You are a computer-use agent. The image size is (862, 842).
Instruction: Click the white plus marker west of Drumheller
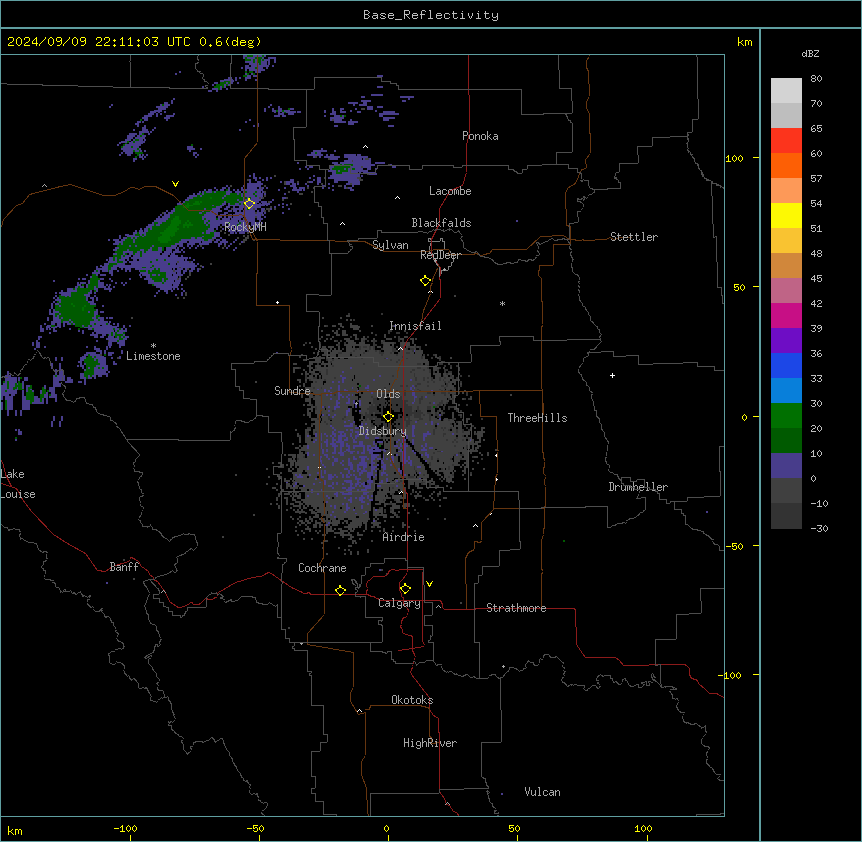pos(612,375)
